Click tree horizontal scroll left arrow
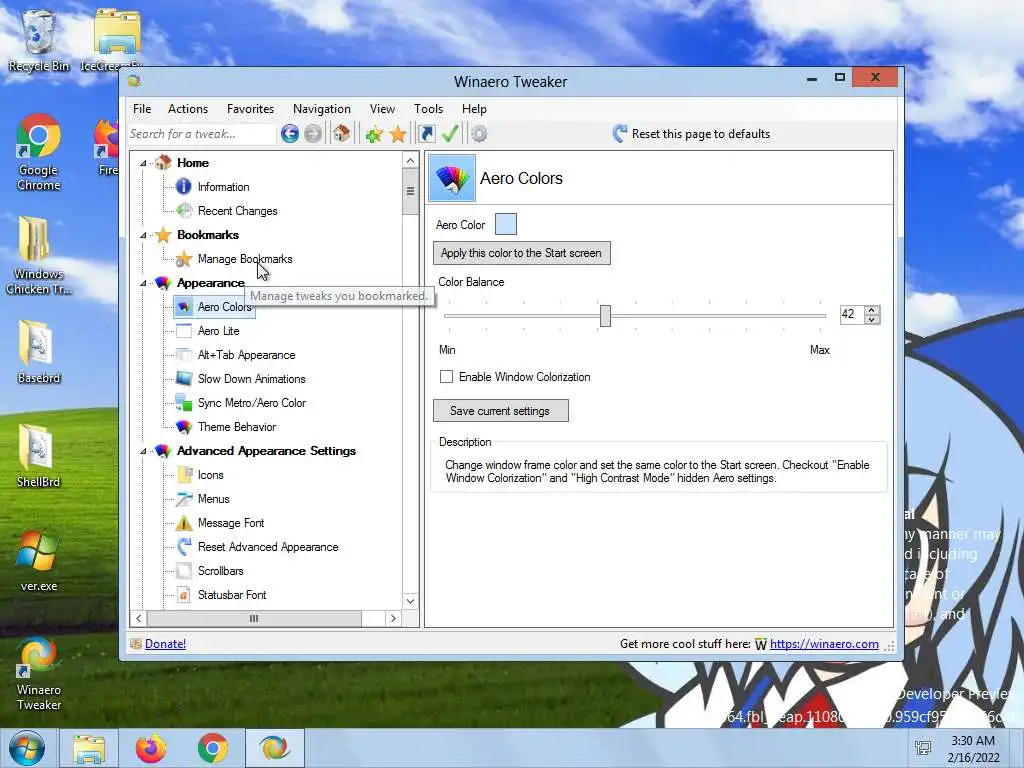1024x768 pixels. pyautogui.click(x=138, y=618)
